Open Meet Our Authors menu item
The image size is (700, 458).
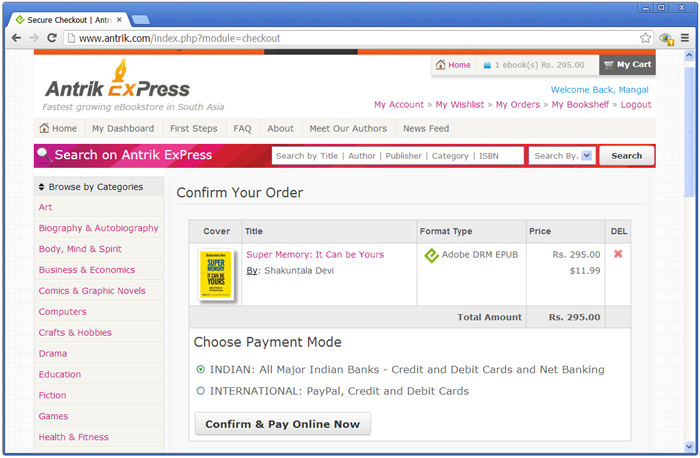[348, 129]
